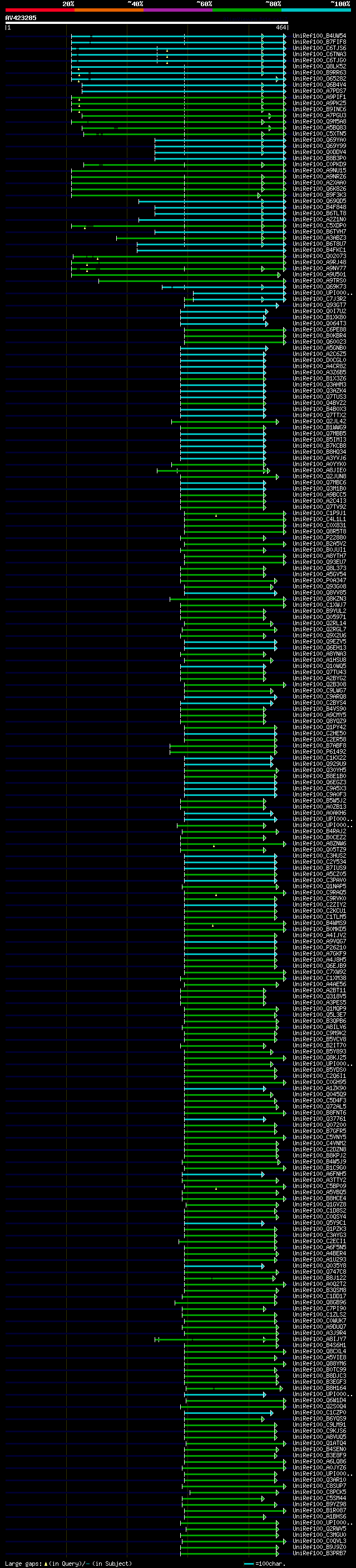The height and width of the screenshot is (1568, 356).
Task: Open hit UniRef100_B1WWG9
Action: tap(319, 427)
